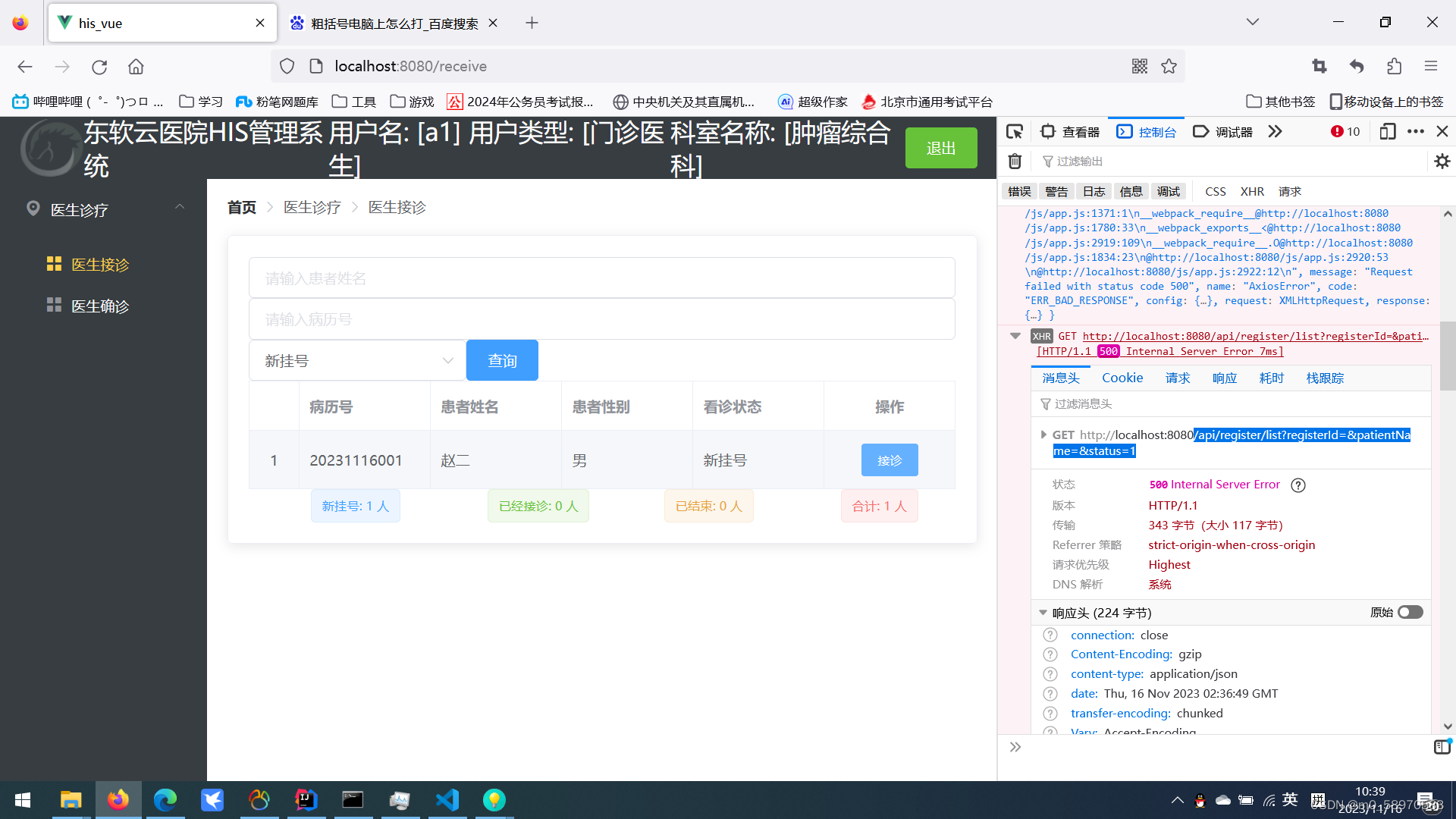
Task: Toggle responsive design mode icon
Action: coord(1387,131)
